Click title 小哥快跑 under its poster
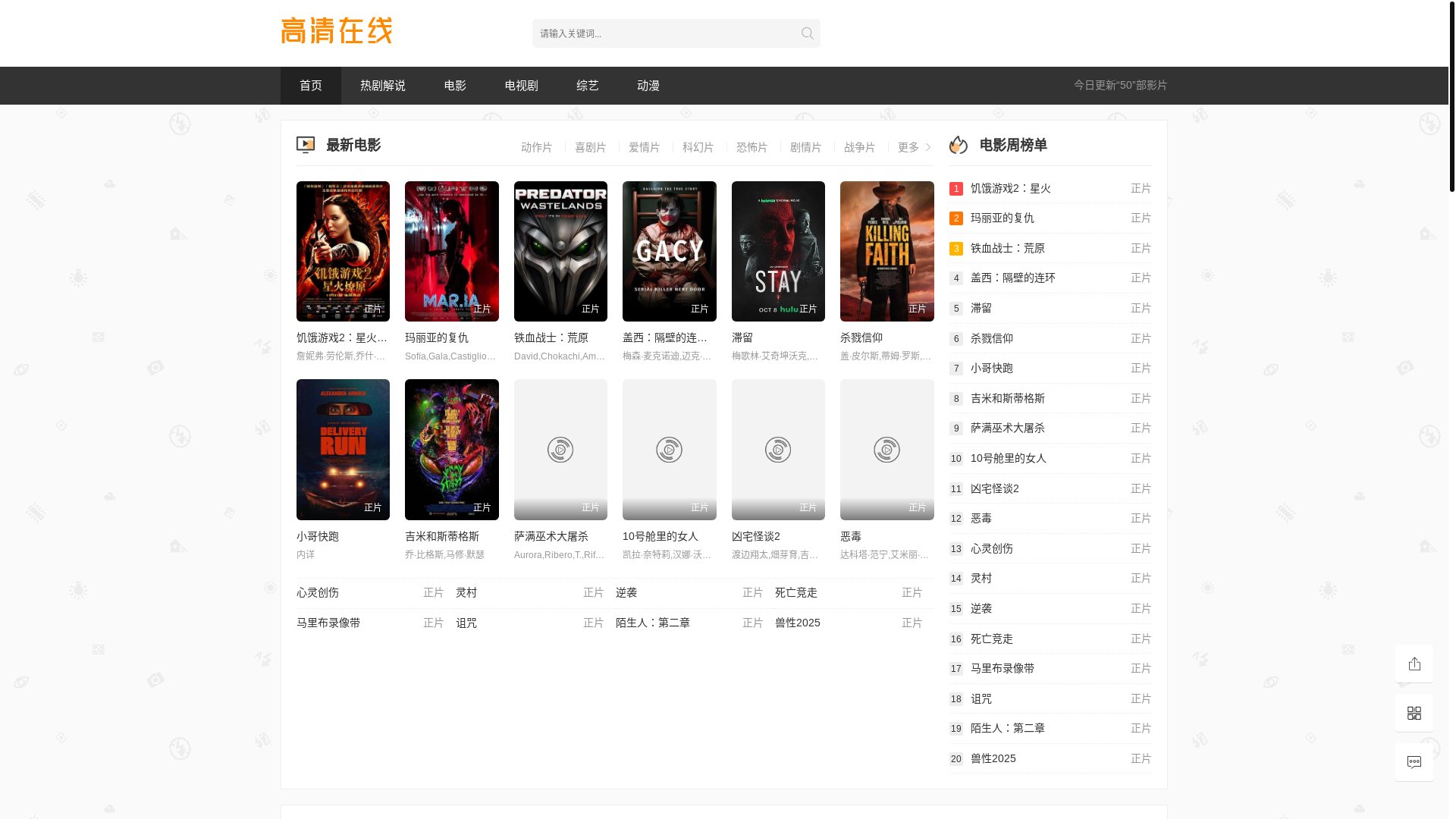The width and height of the screenshot is (1456, 819). [318, 536]
